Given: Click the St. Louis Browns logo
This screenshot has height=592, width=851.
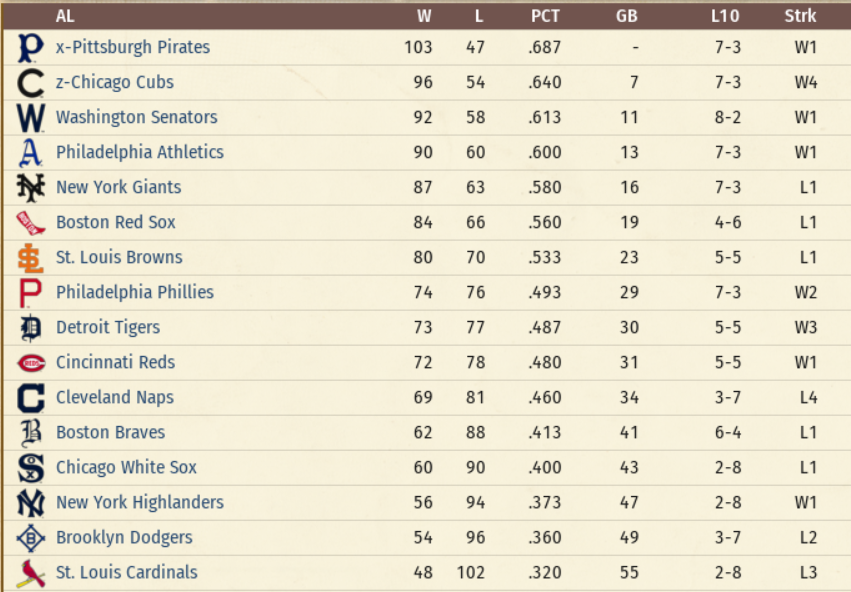Looking at the screenshot, I should coord(31,257).
